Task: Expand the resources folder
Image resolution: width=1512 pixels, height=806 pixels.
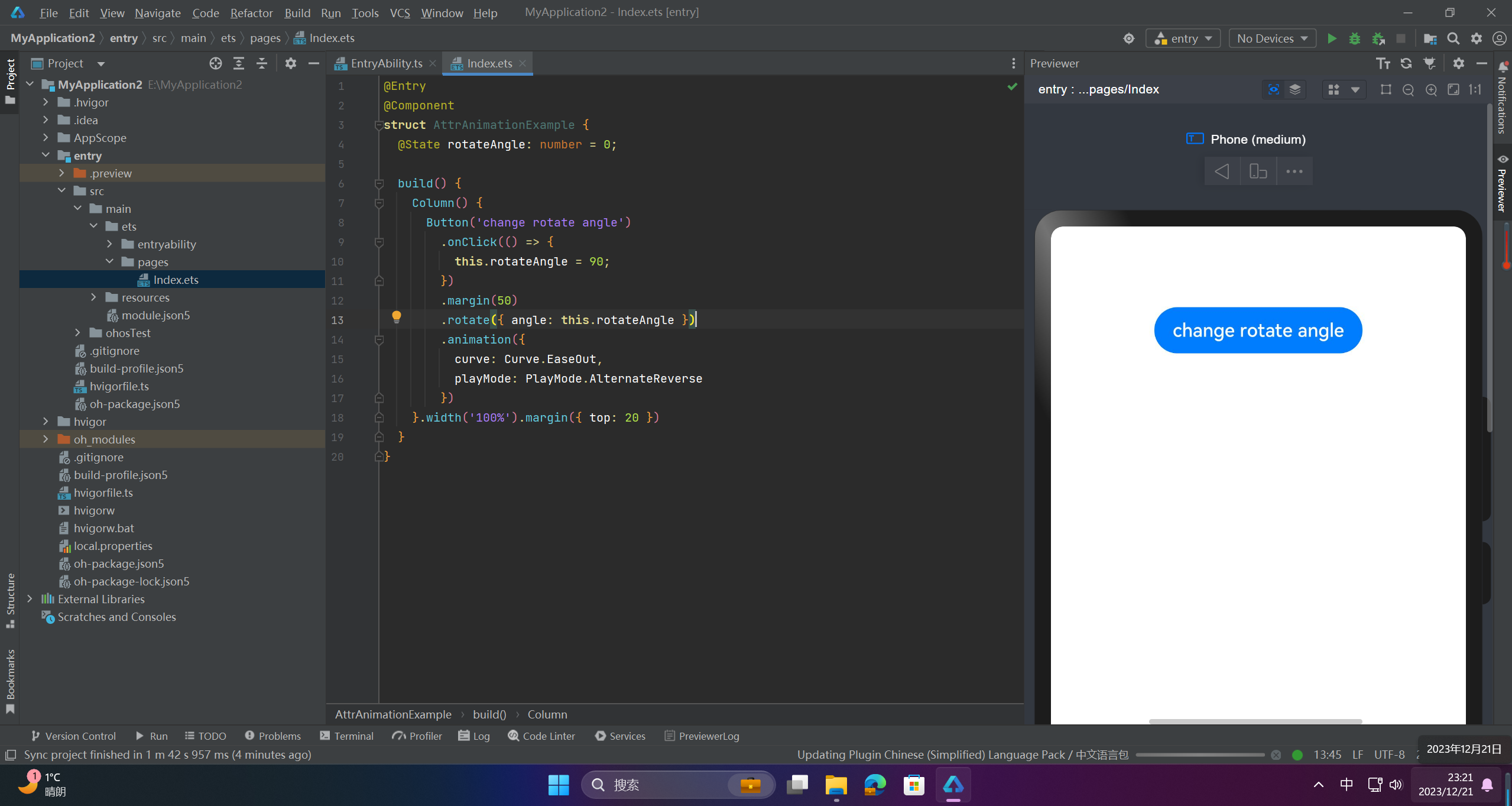Action: (93, 297)
